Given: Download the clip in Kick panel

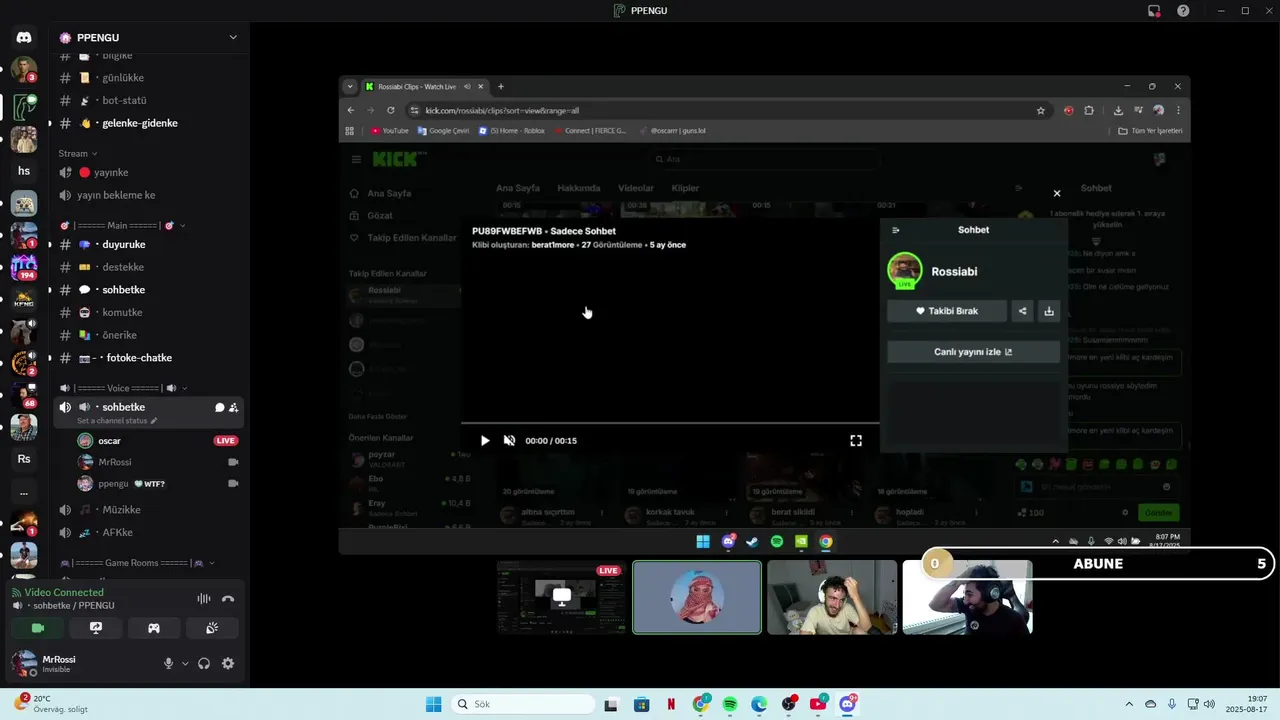Looking at the screenshot, I should [x=1049, y=311].
